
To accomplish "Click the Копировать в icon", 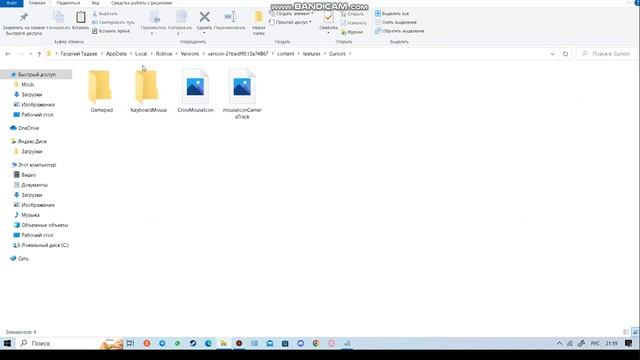I will tap(180, 23).
